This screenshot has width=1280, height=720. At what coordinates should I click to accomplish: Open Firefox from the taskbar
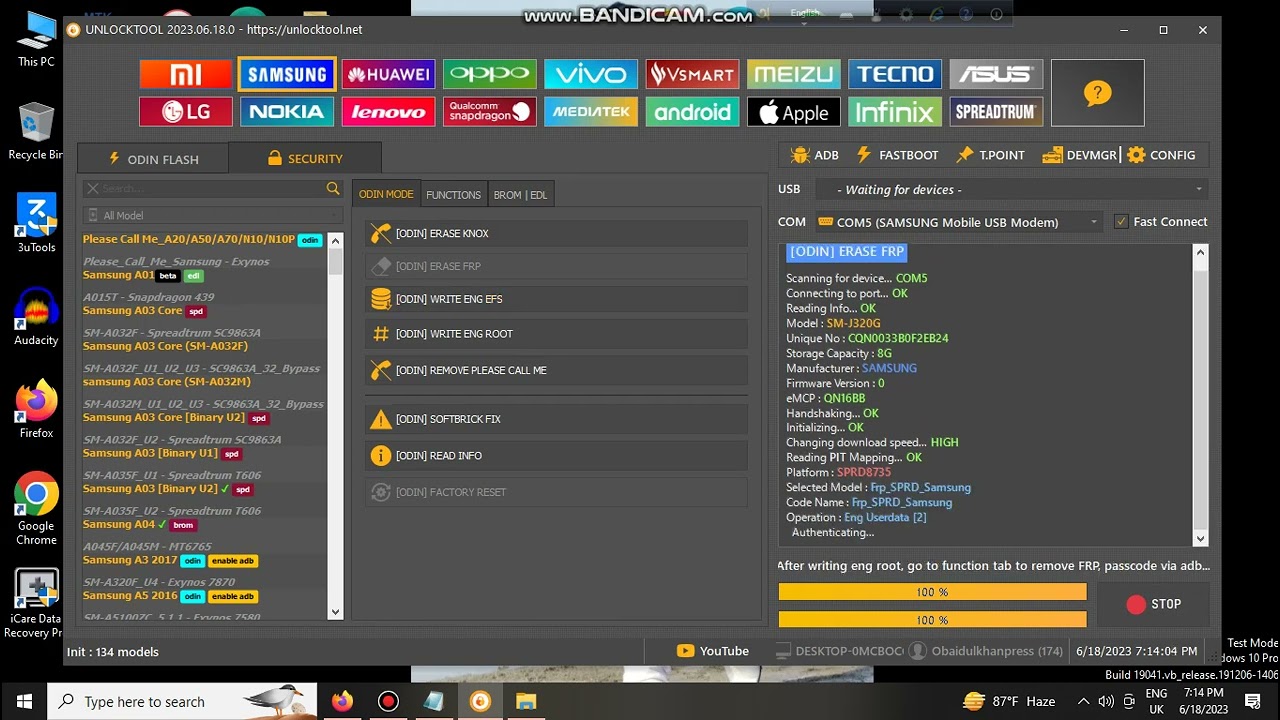point(342,702)
